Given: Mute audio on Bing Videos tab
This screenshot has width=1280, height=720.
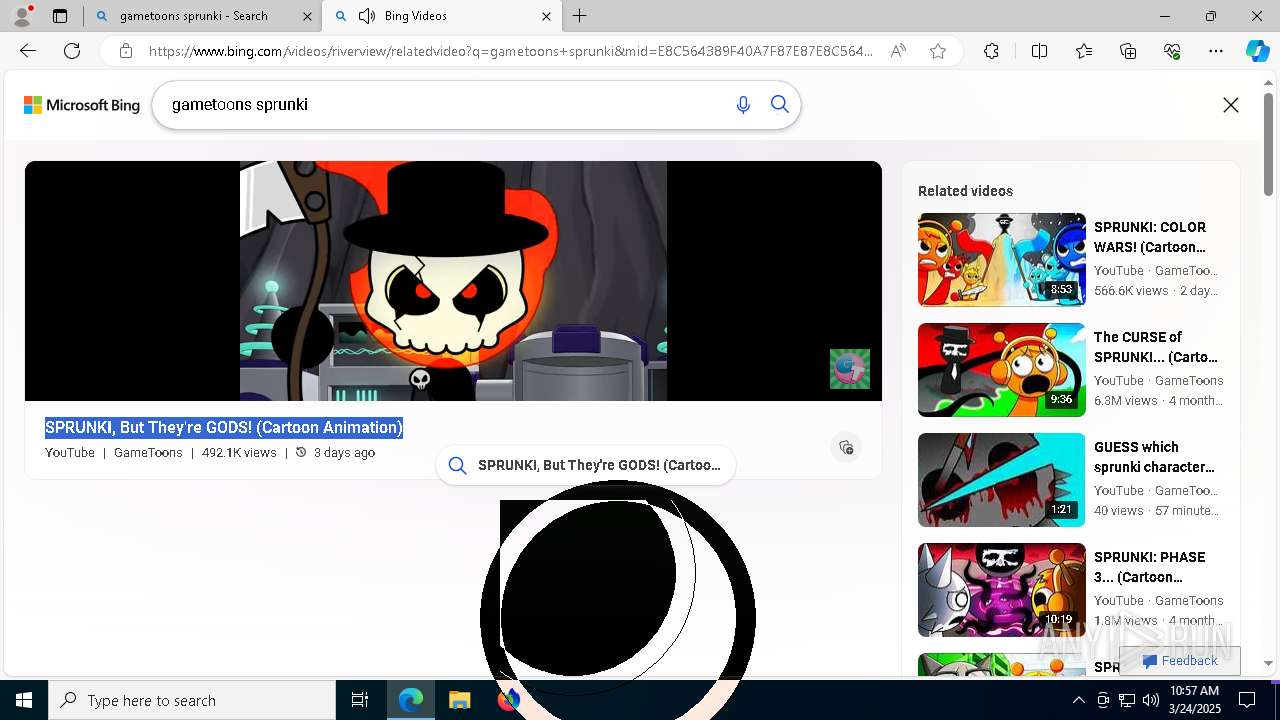Looking at the screenshot, I should pyautogui.click(x=367, y=16).
